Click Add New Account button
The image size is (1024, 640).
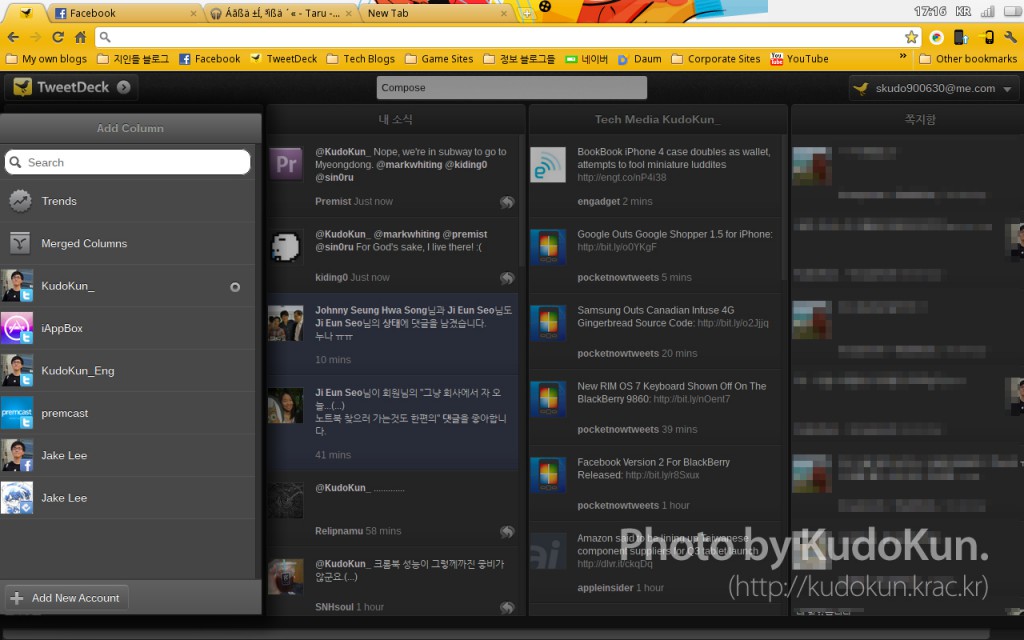66,598
